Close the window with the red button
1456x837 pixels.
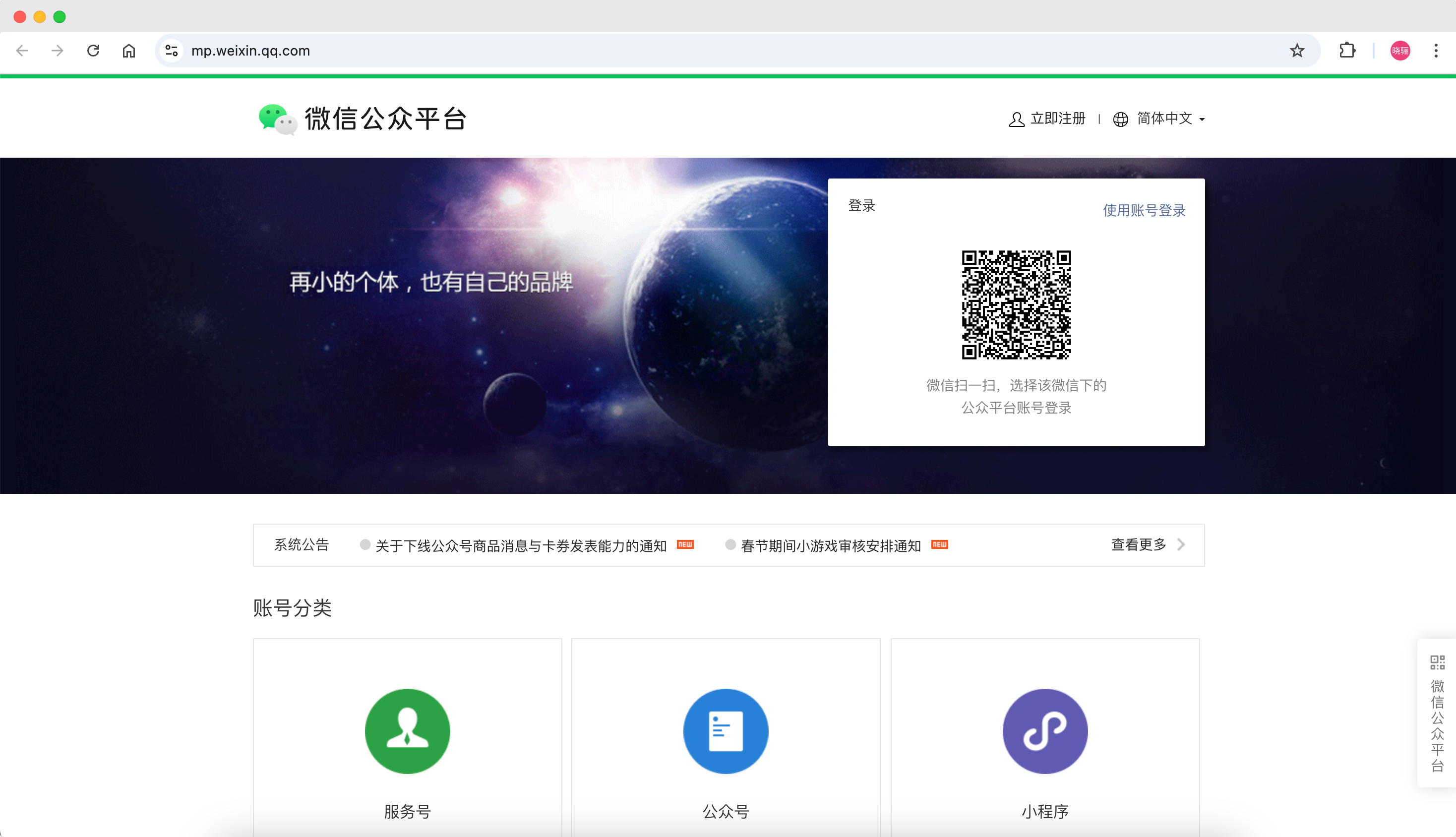[x=19, y=17]
